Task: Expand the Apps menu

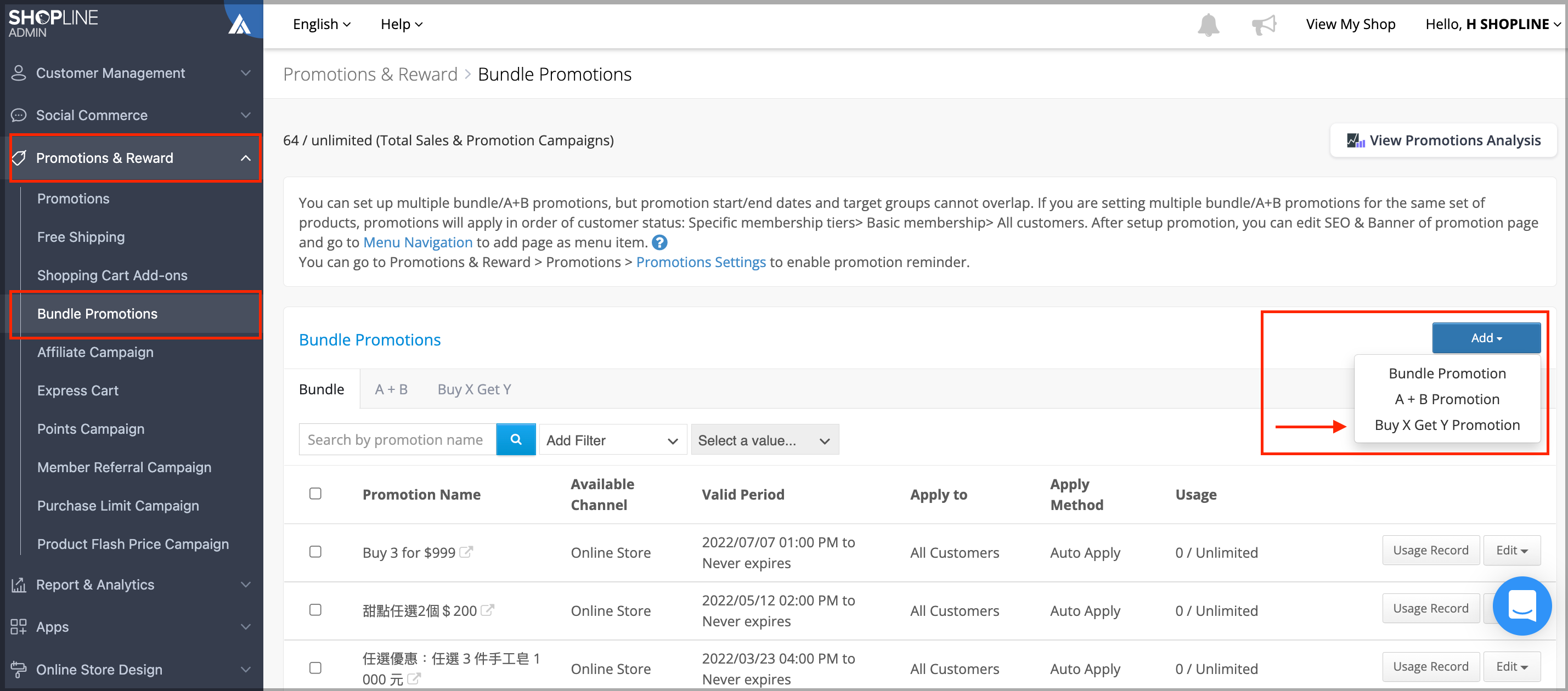Action: pyautogui.click(x=246, y=626)
